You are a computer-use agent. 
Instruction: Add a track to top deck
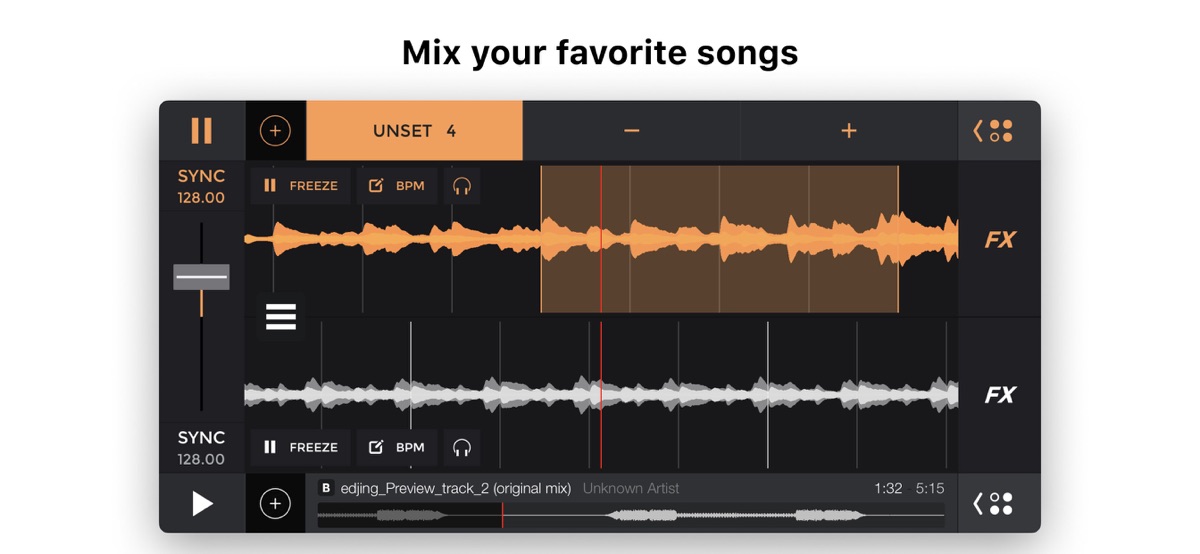pyautogui.click(x=275, y=131)
